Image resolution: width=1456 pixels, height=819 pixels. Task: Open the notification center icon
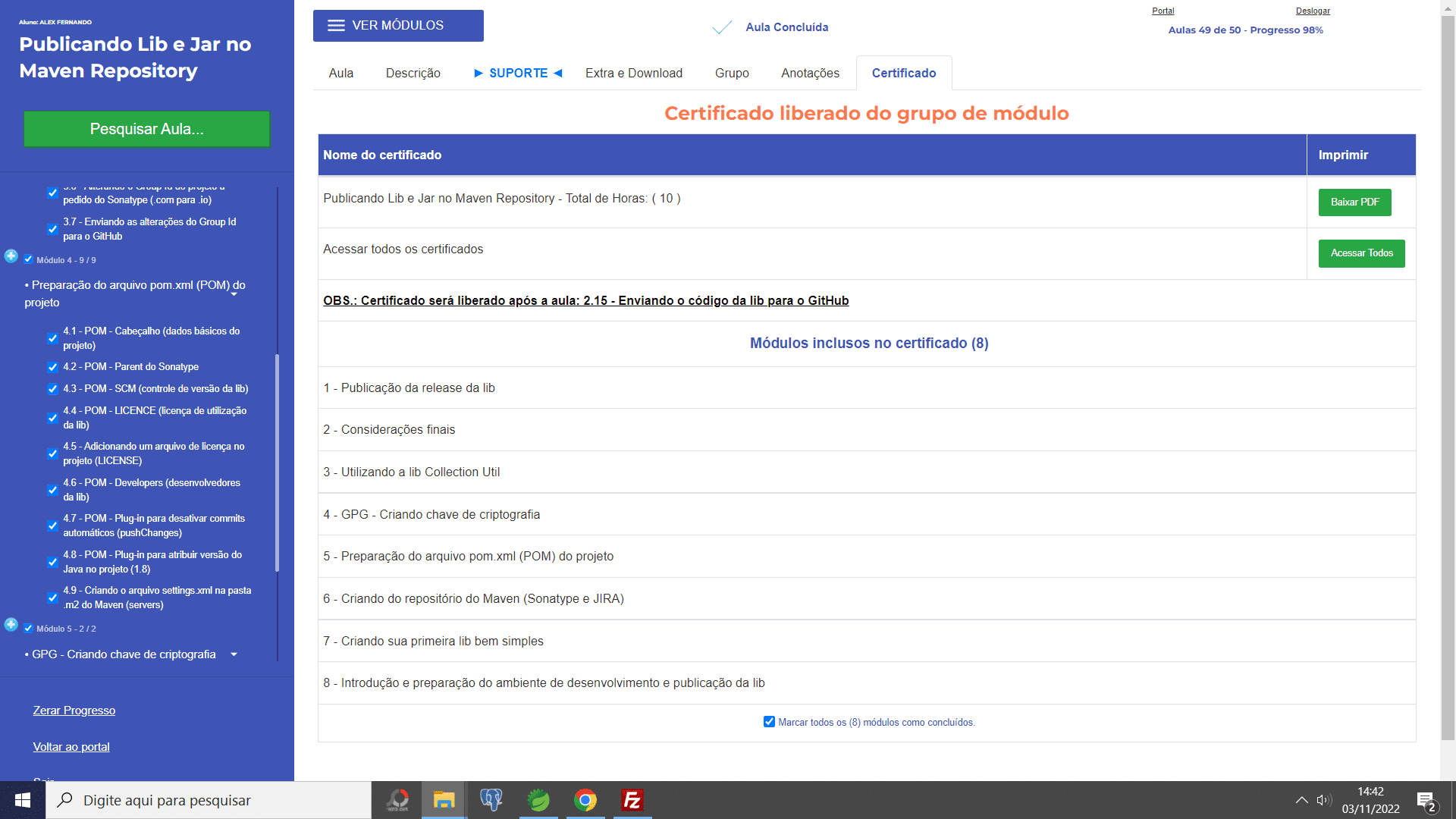[x=1426, y=801]
